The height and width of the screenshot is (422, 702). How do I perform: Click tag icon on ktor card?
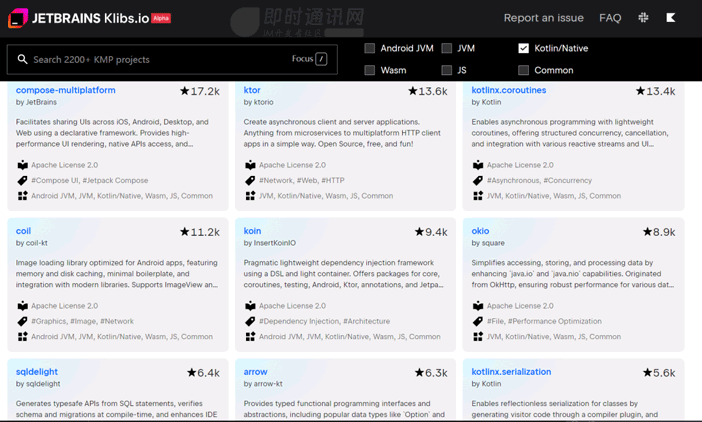tap(250, 180)
